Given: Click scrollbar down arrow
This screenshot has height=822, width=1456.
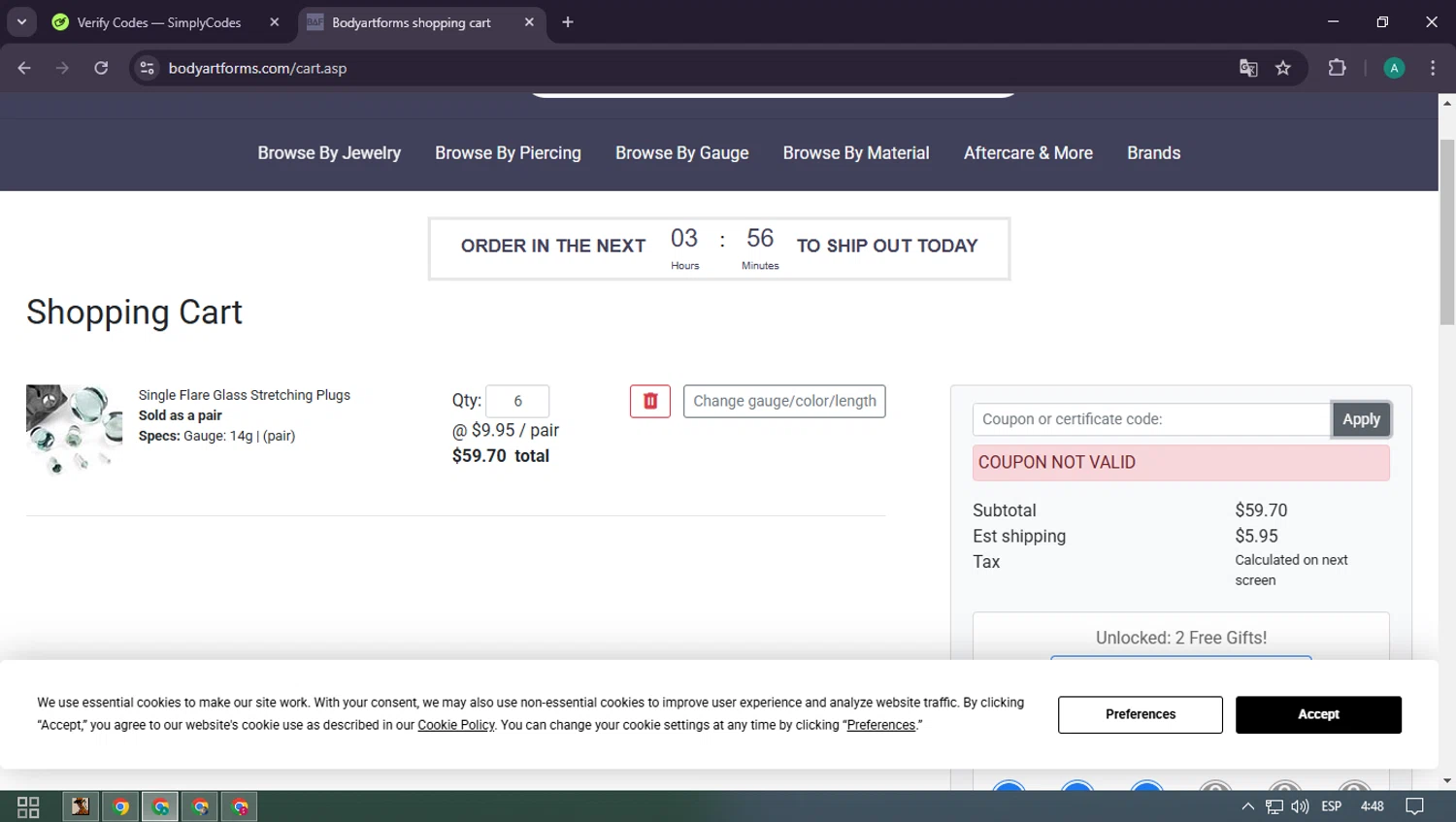Looking at the screenshot, I should click(1447, 780).
